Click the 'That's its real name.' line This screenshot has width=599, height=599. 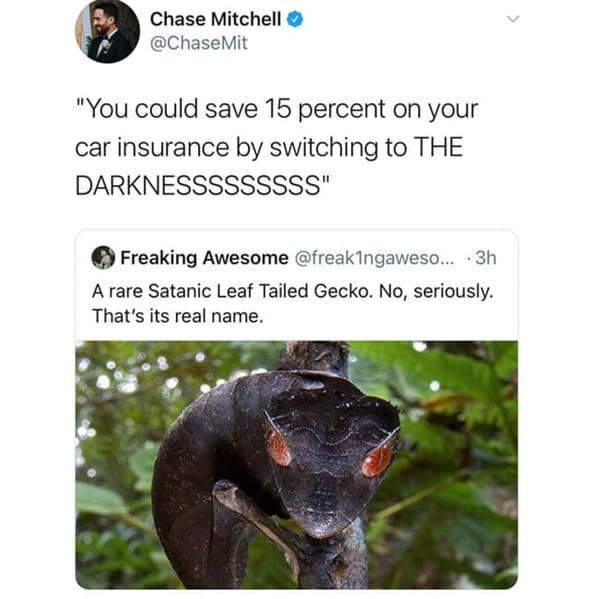point(178,316)
